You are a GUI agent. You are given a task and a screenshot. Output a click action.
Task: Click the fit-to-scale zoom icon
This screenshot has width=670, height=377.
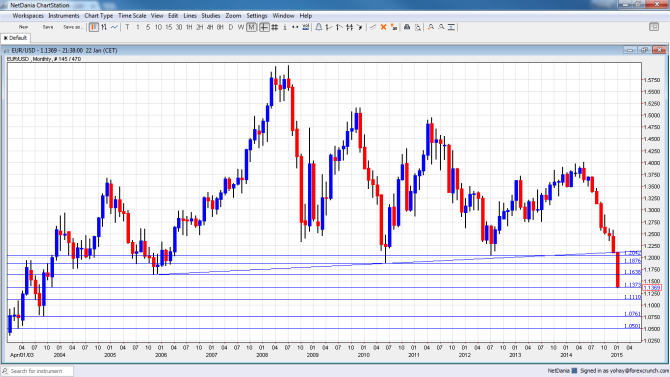[452, 27]
